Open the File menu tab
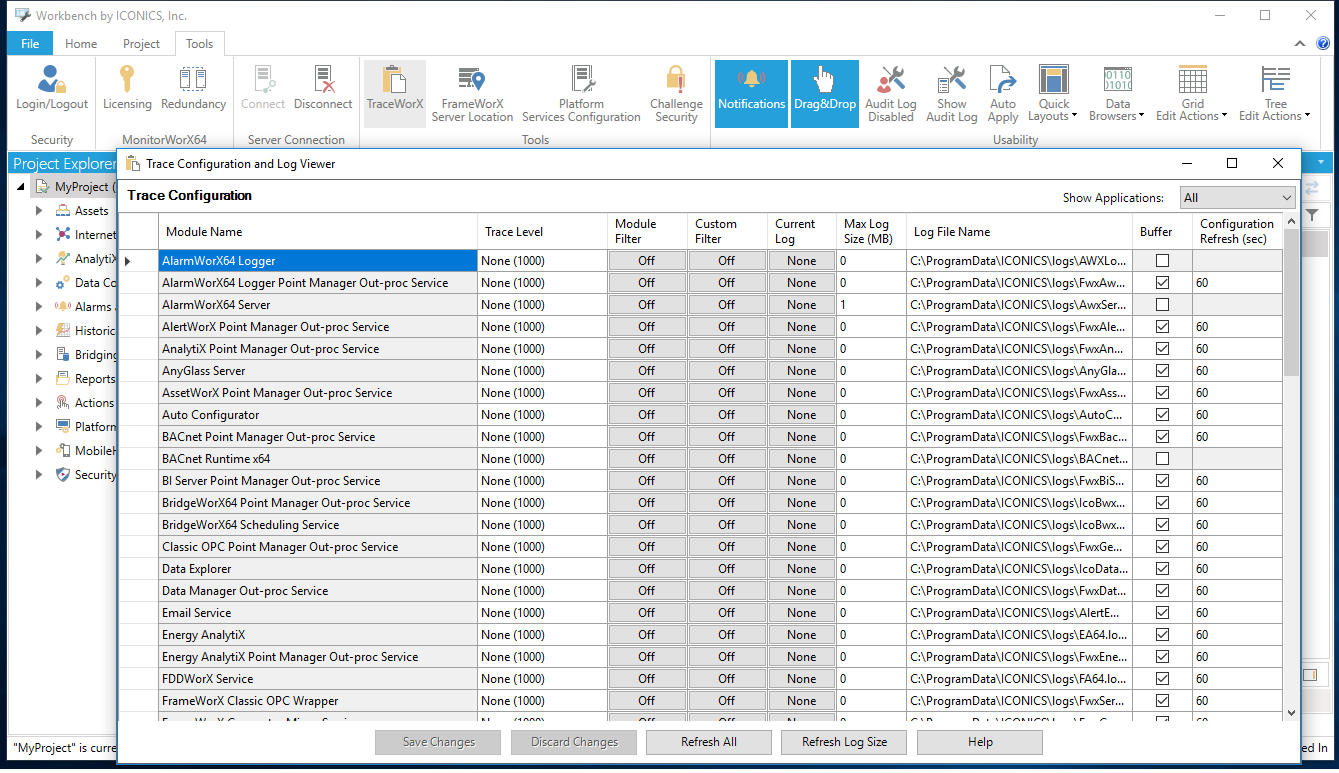The height and width of the screenshot is (773, 1339). [x=30, y=44]
